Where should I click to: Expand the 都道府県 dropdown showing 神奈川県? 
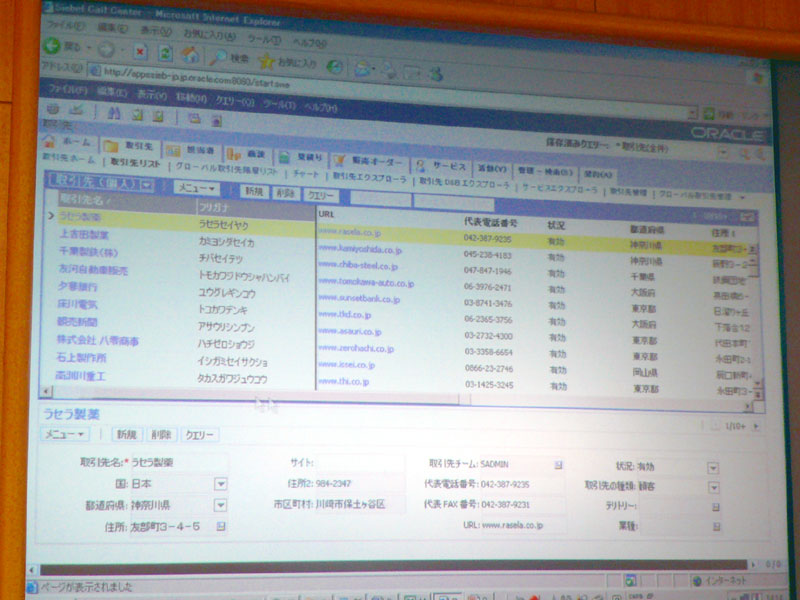tap(220, 505)
